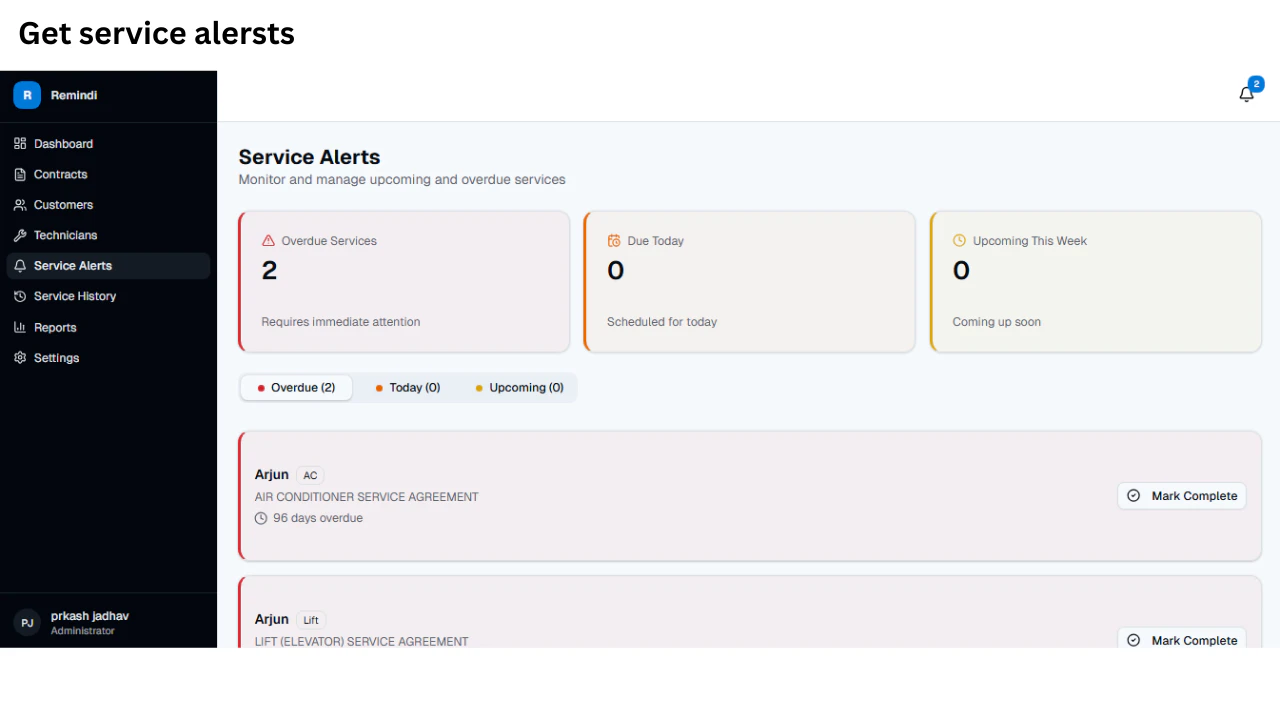Click the Remindi logo icon
1280x720 pixels.
tap(27, 95)
